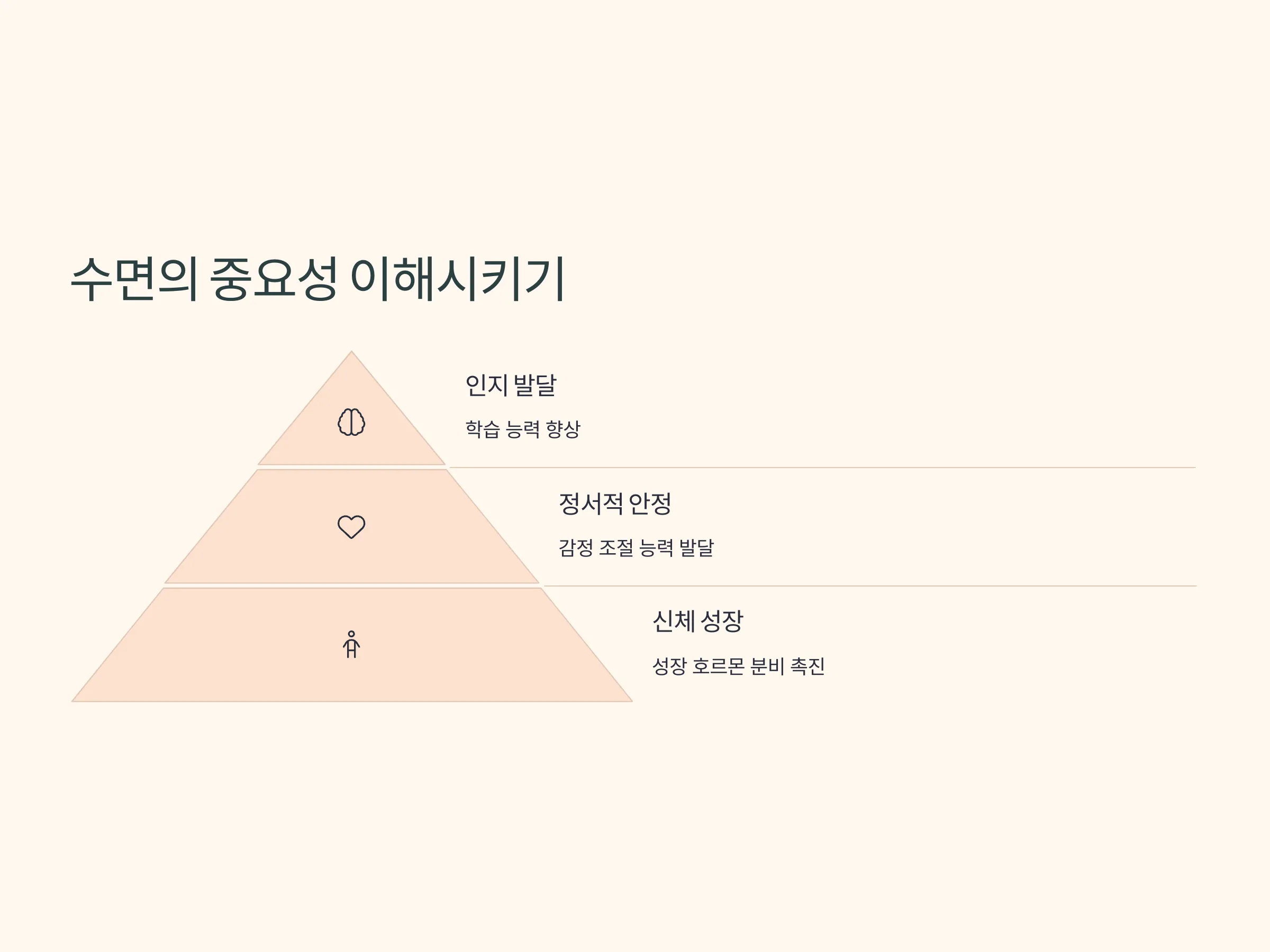Select the heart icon in middle tier

pyautogui.click(x=351, y=526)
